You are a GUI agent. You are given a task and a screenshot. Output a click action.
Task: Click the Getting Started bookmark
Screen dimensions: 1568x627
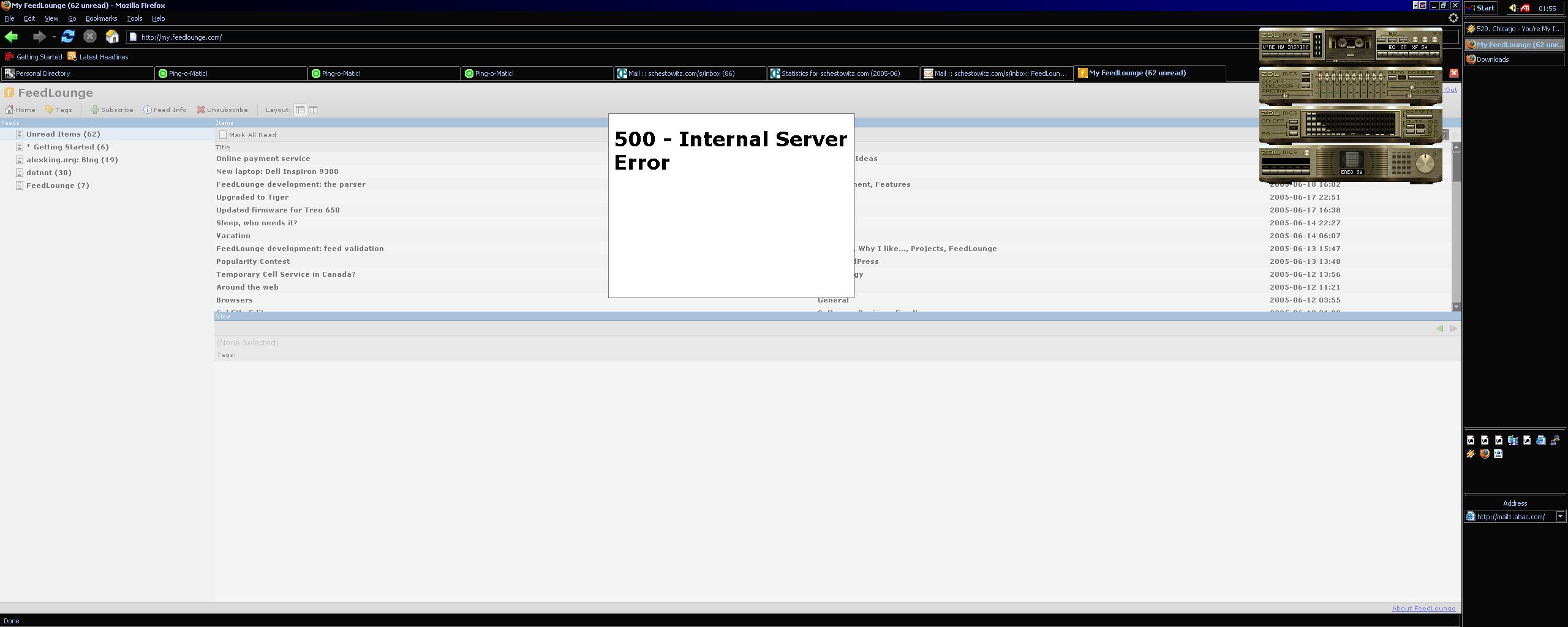(x=34, y=57)
